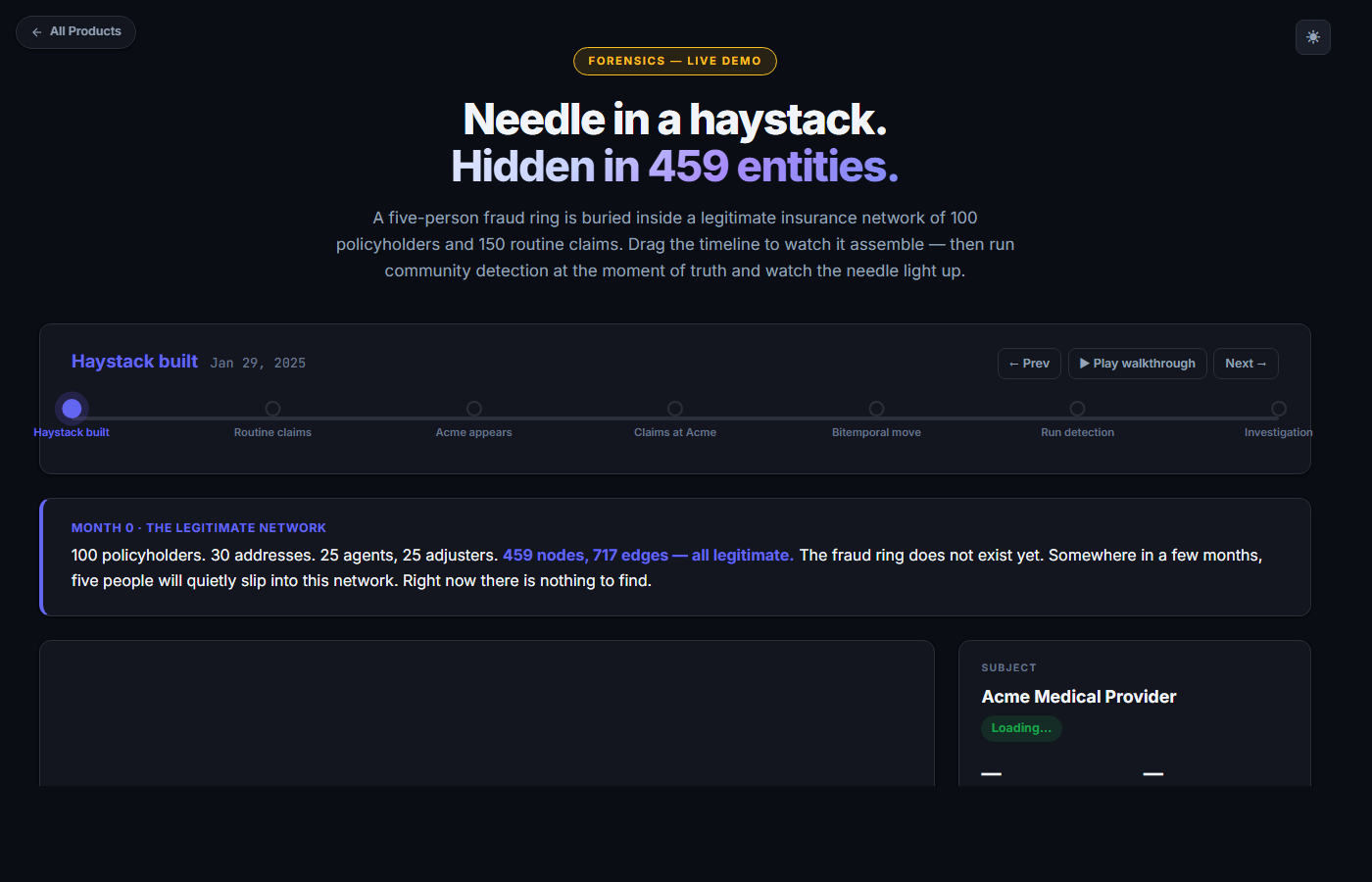The width and height of the screenshot is (1372, 882).
Task: Jump to the Routine claims marker
Action: pos(272,409)
